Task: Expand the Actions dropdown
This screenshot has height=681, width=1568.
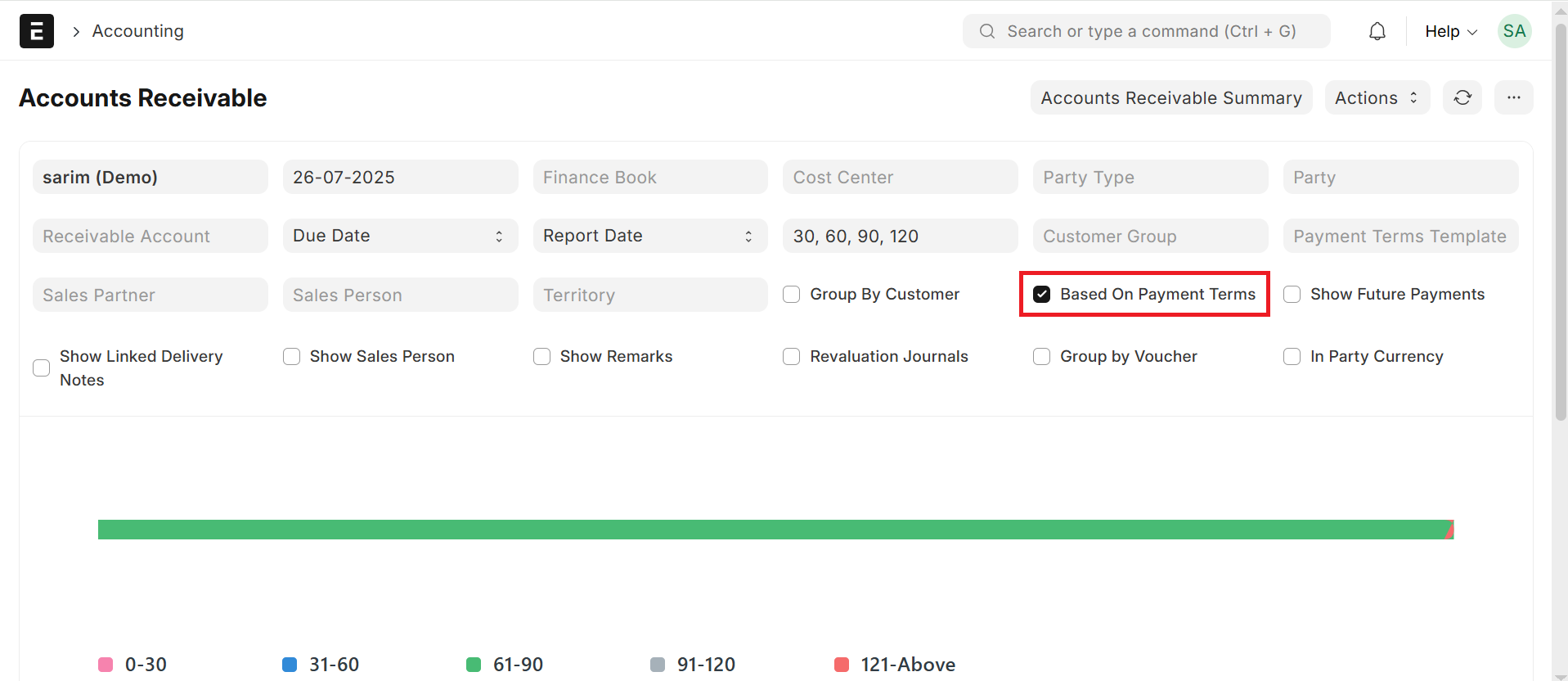Action: point(1377,98)
